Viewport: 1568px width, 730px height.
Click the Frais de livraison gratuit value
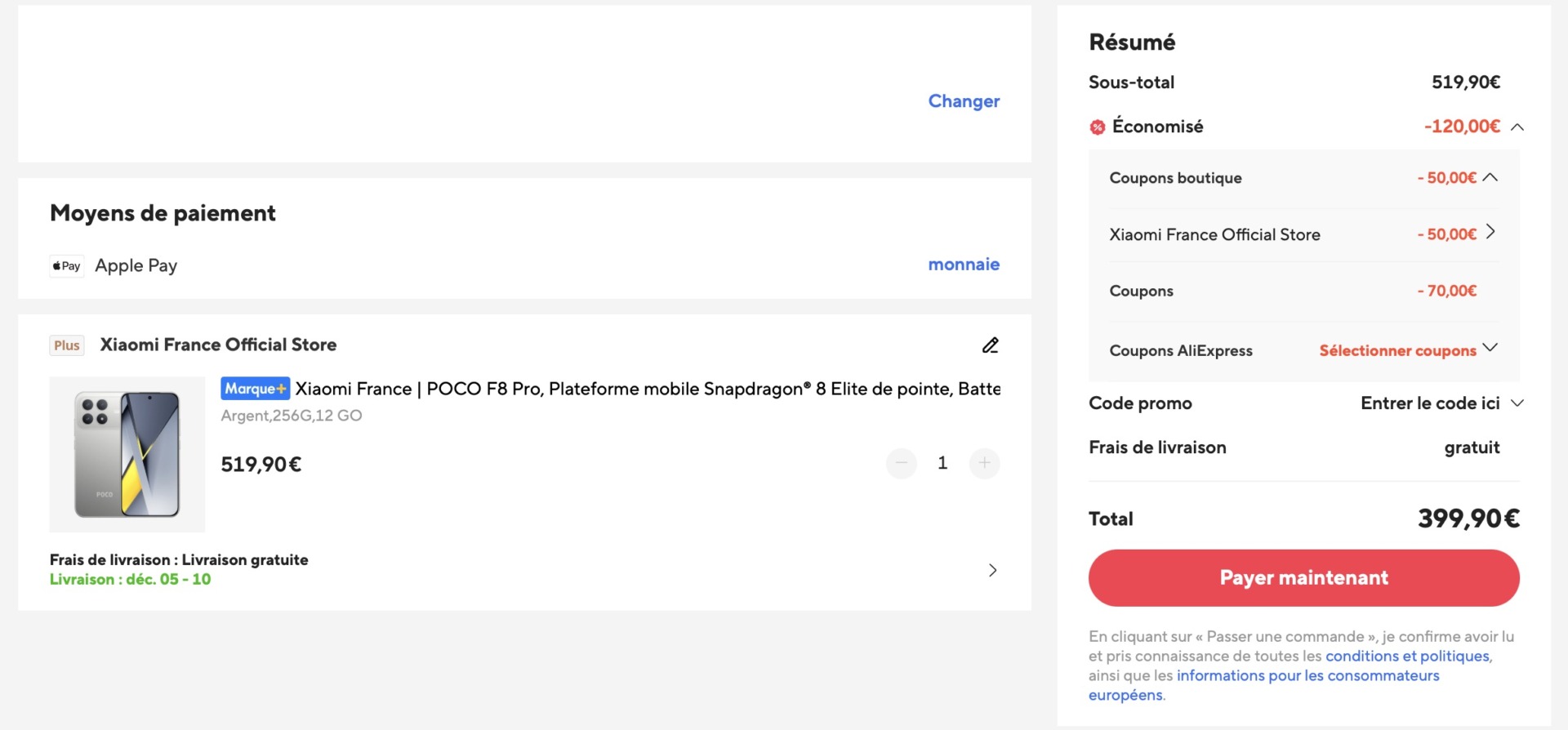(x=1472, y=447)
